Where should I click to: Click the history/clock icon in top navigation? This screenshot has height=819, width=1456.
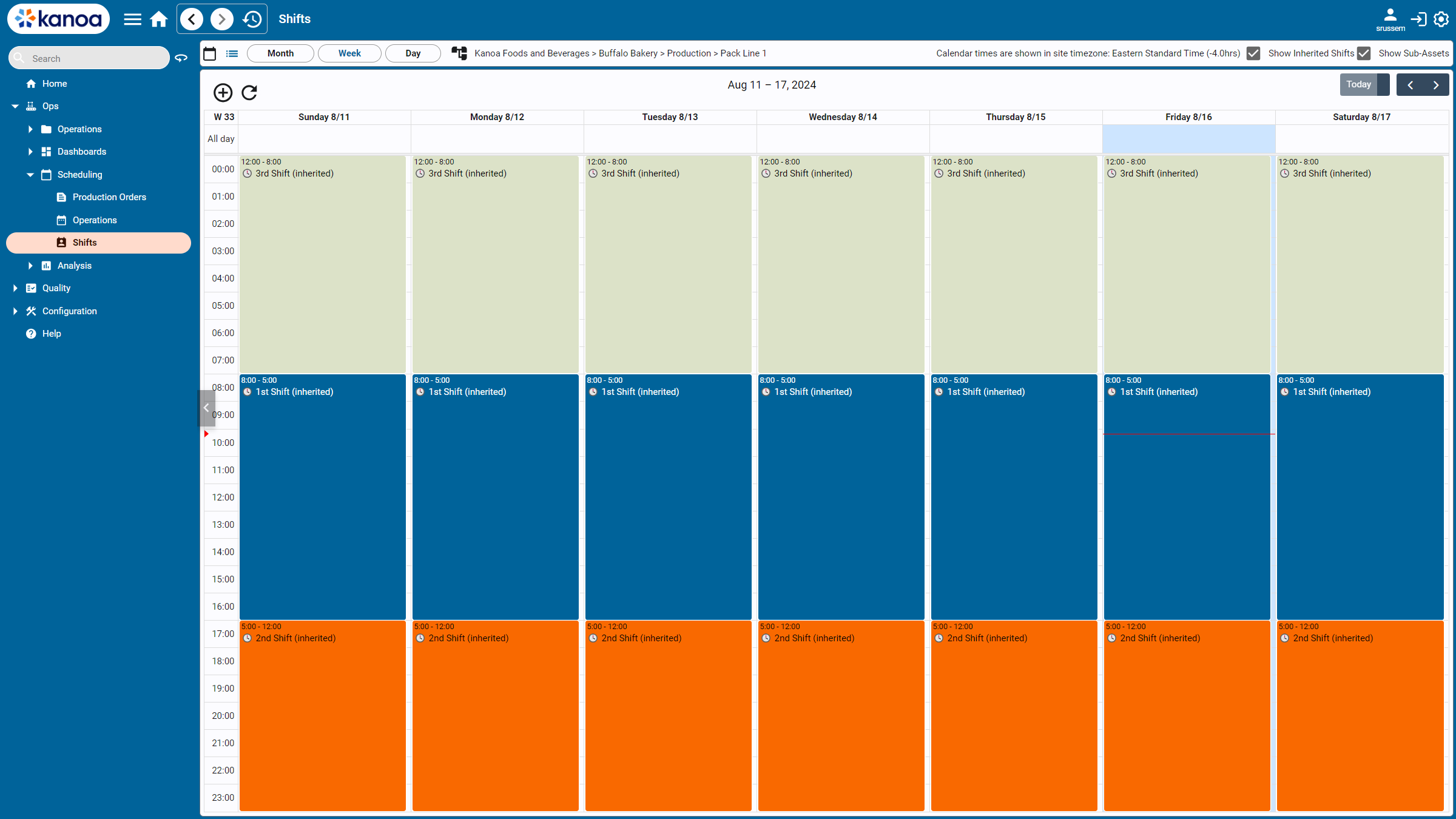[x=254, y=18]
